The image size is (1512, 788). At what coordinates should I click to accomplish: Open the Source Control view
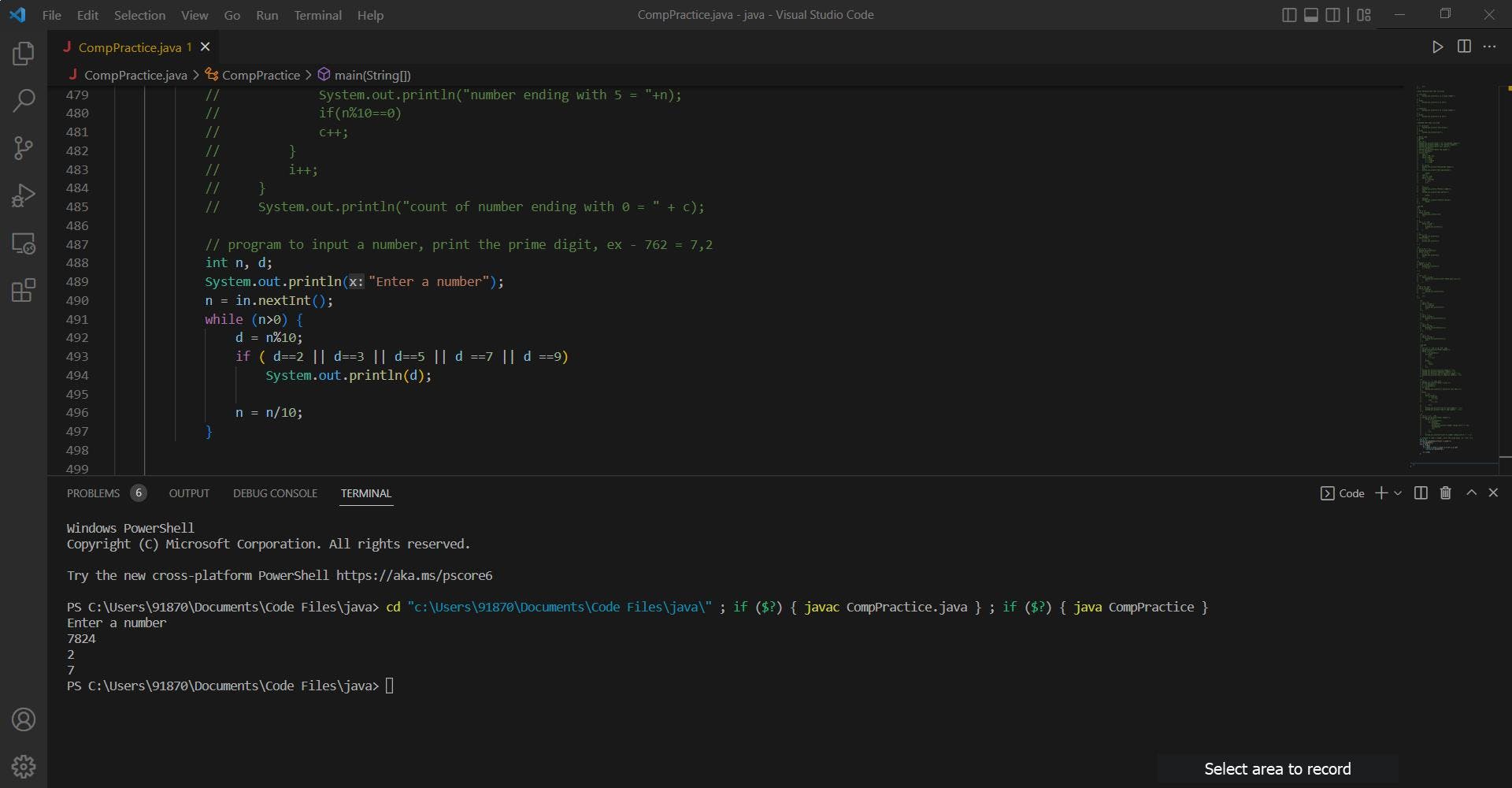[24, 148]
